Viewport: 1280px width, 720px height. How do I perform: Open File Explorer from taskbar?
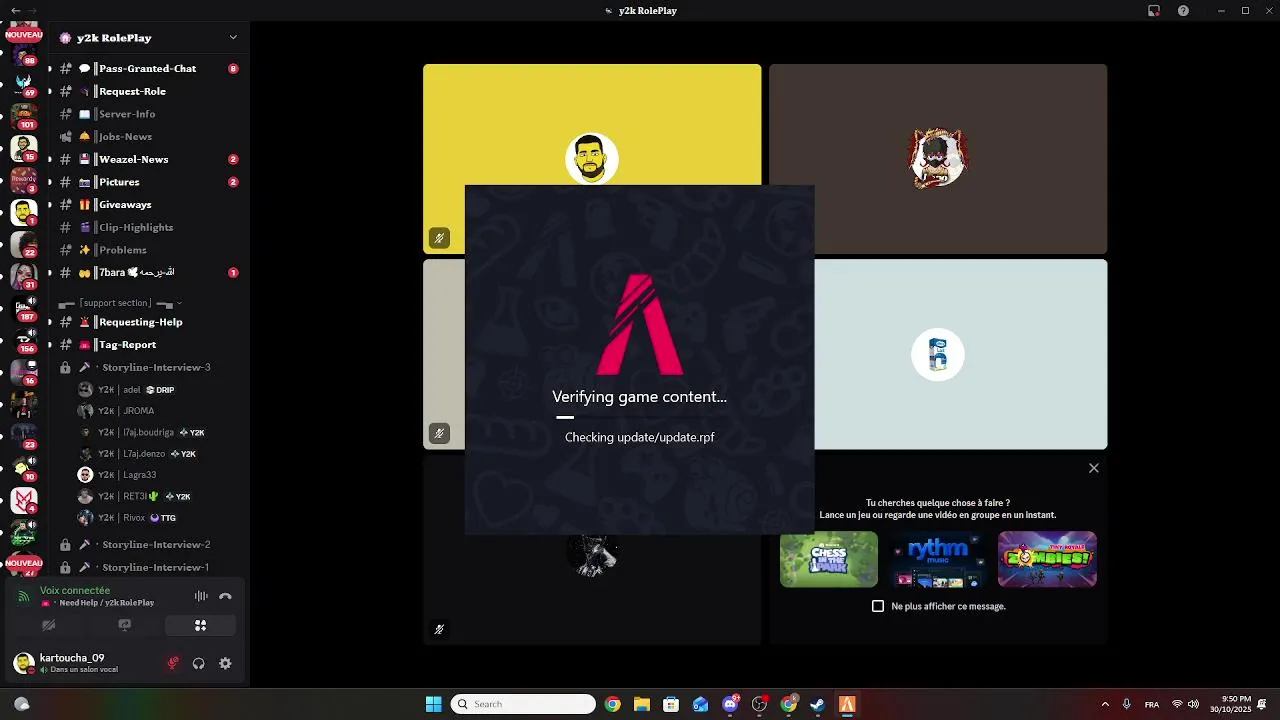pyautogui.click(x=642, y=704)
